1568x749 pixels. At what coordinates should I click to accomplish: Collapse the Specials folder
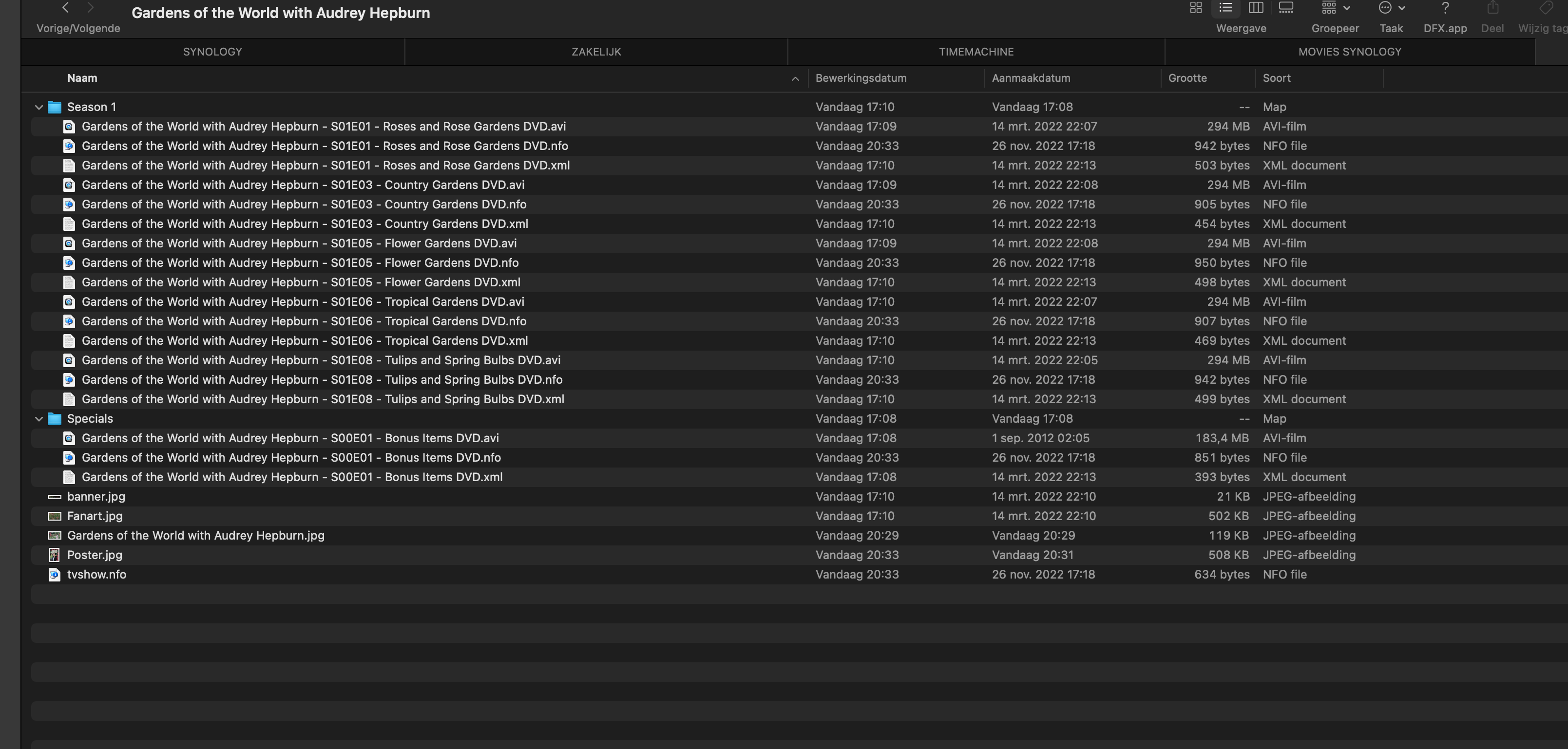click(39, 419)
